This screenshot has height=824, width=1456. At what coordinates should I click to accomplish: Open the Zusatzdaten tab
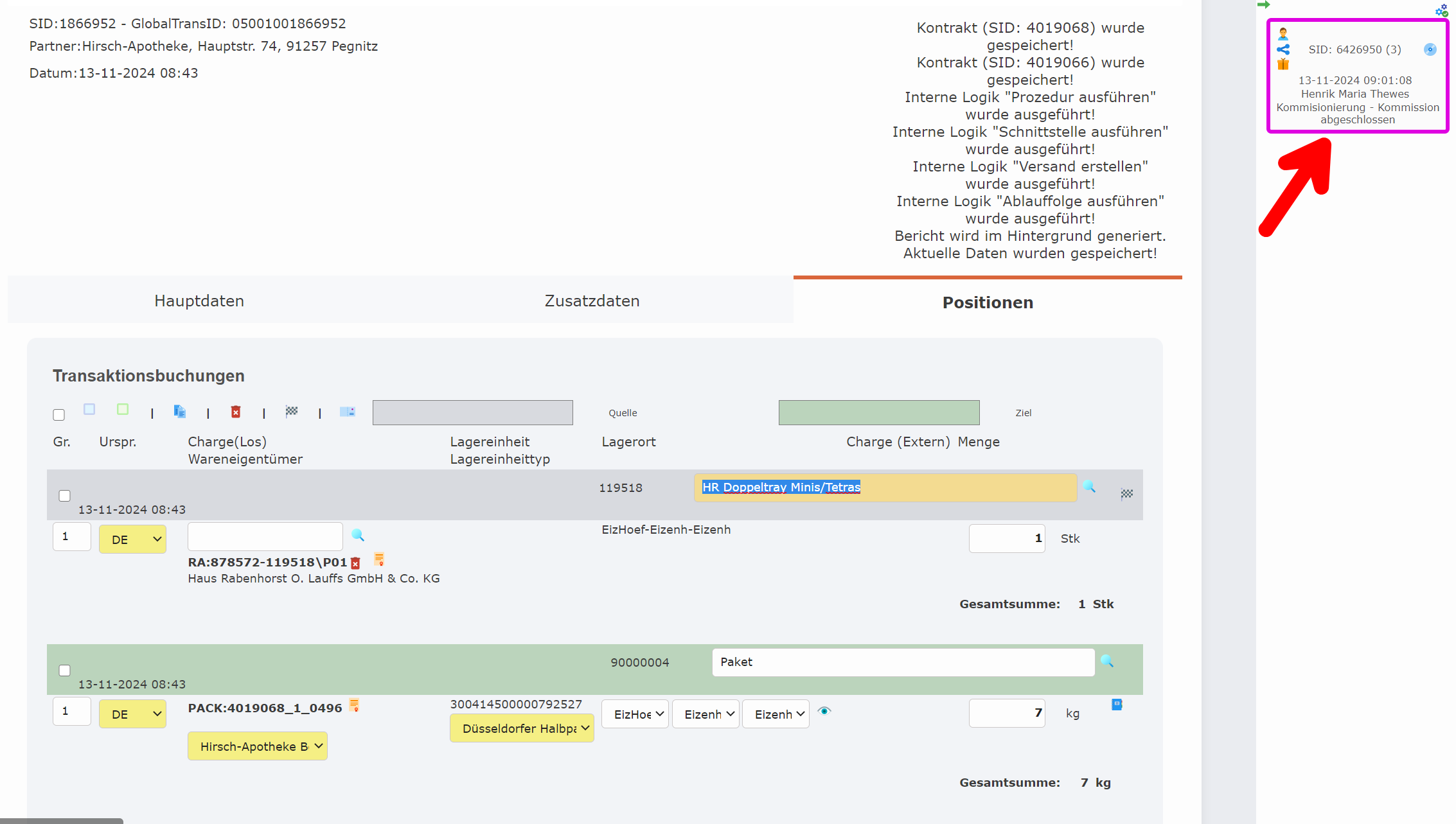592,301
